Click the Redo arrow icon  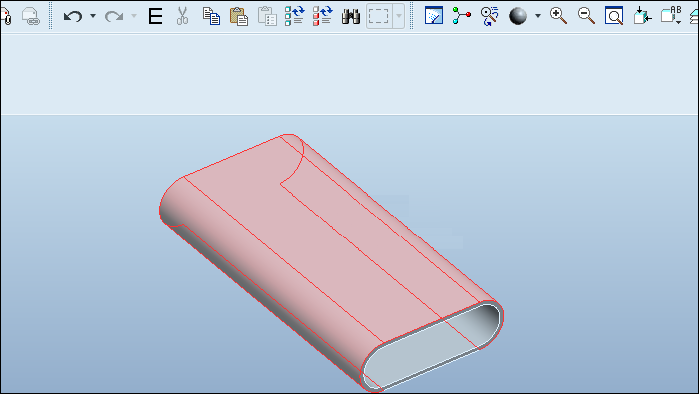(114, 16)
